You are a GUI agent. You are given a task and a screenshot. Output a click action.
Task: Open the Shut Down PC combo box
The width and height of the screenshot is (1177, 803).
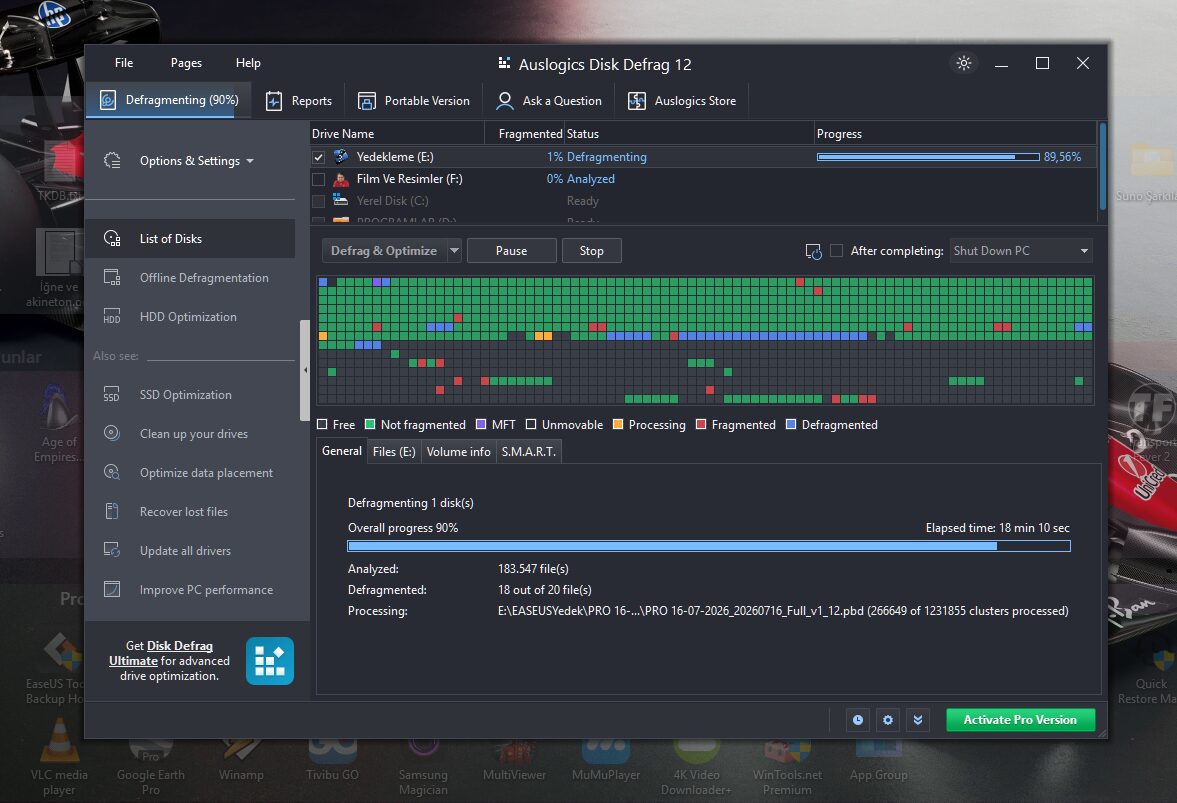[x=1021, y=251]
